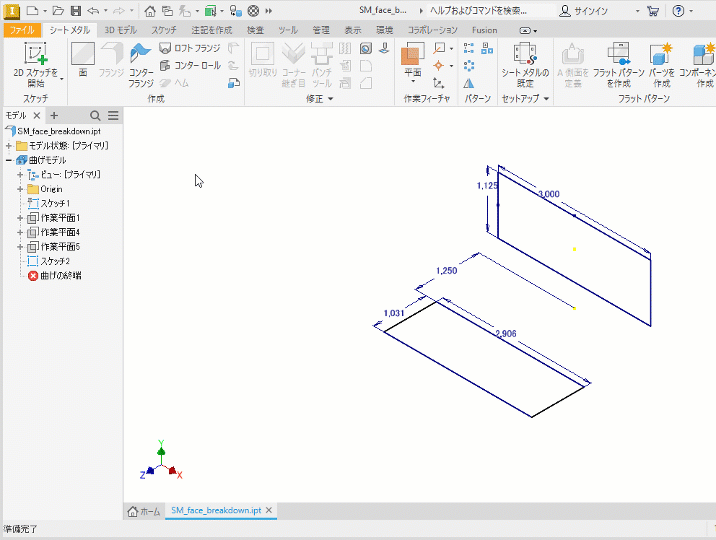Select the Mirror tool in パターン panel
The width and height of the screenshot is (716, 540).
click(469, 83)
